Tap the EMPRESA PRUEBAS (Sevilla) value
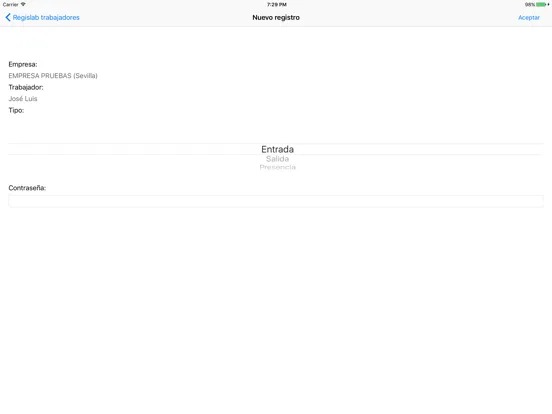552x414 pixels. click(53, 76)
